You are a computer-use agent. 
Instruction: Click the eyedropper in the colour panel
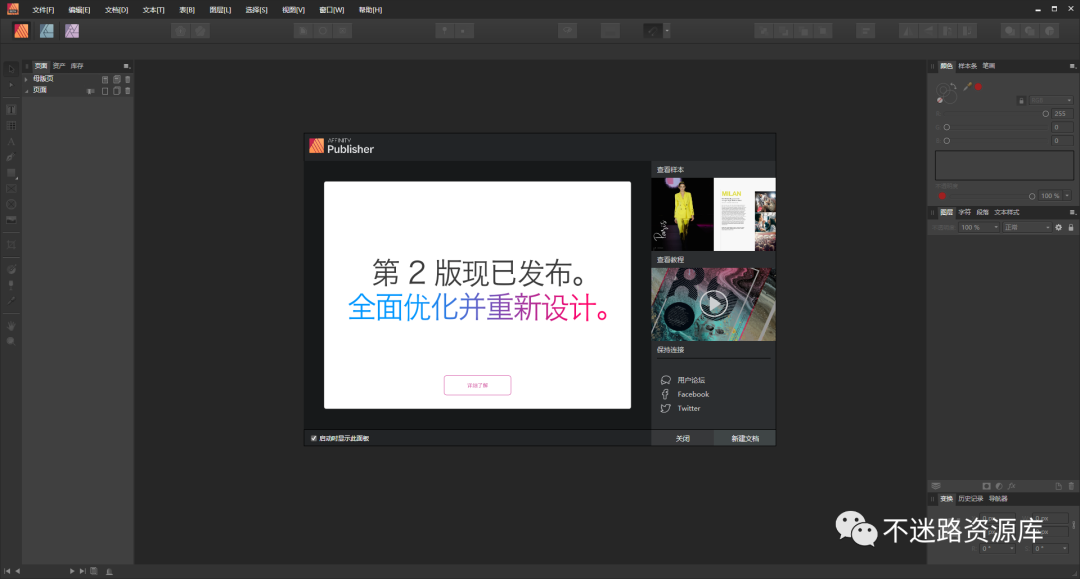967,87
